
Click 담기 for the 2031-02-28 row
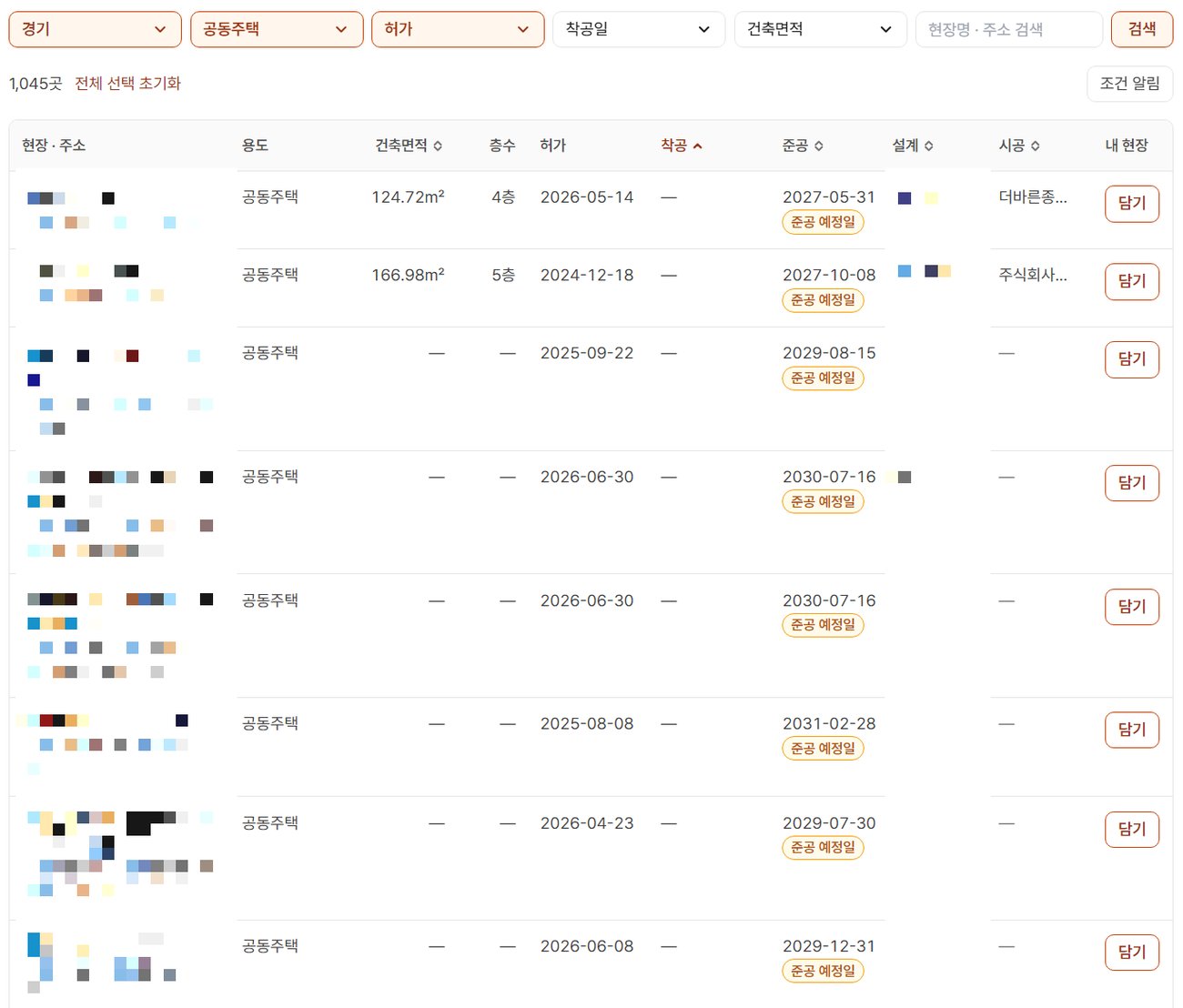click(1132, 730)
